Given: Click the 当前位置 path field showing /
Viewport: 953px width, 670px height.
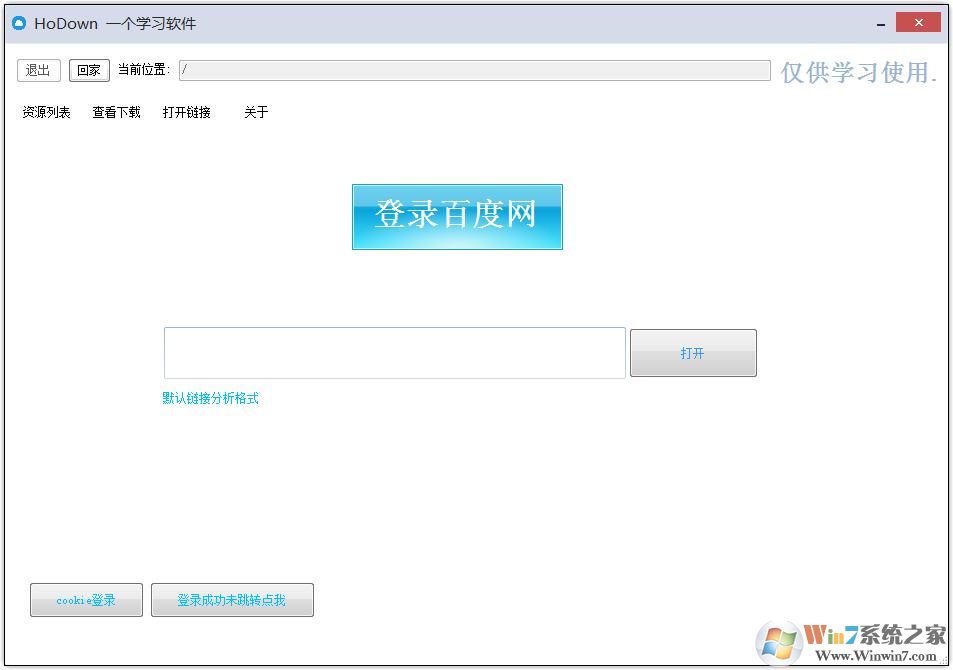Looking at the screenshot, I should (470, 70).
